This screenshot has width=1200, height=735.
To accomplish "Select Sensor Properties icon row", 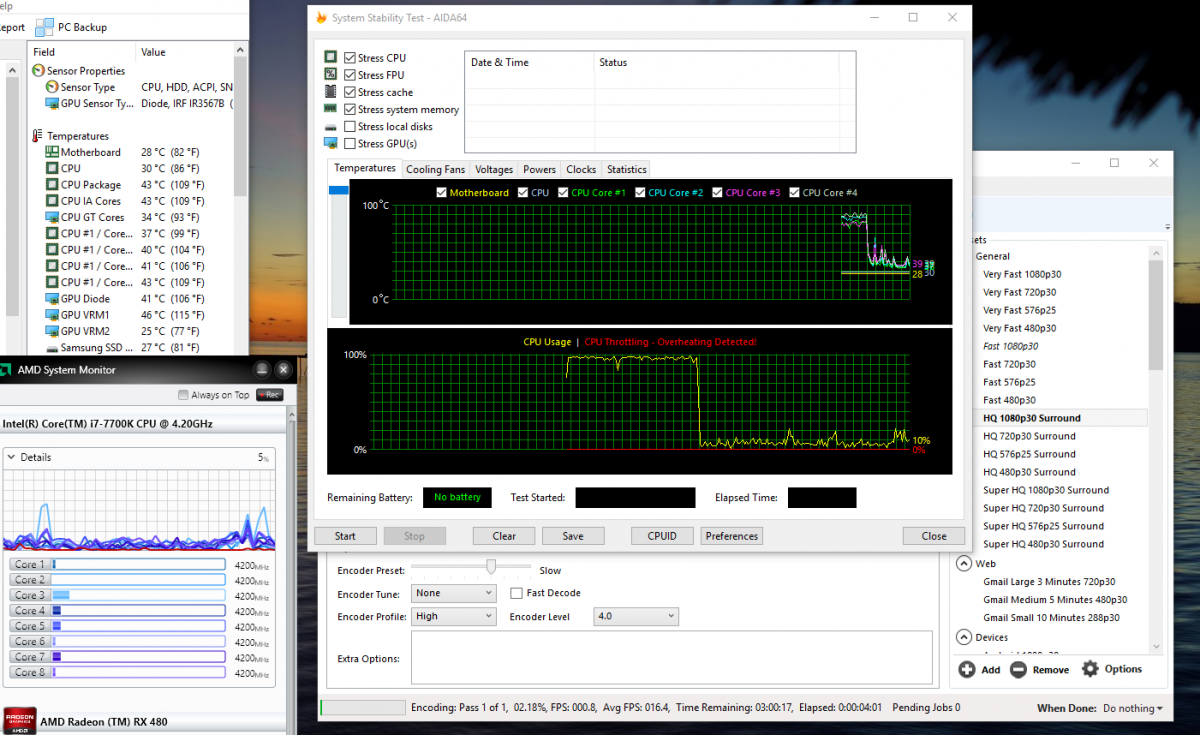I will coord(39,71).
